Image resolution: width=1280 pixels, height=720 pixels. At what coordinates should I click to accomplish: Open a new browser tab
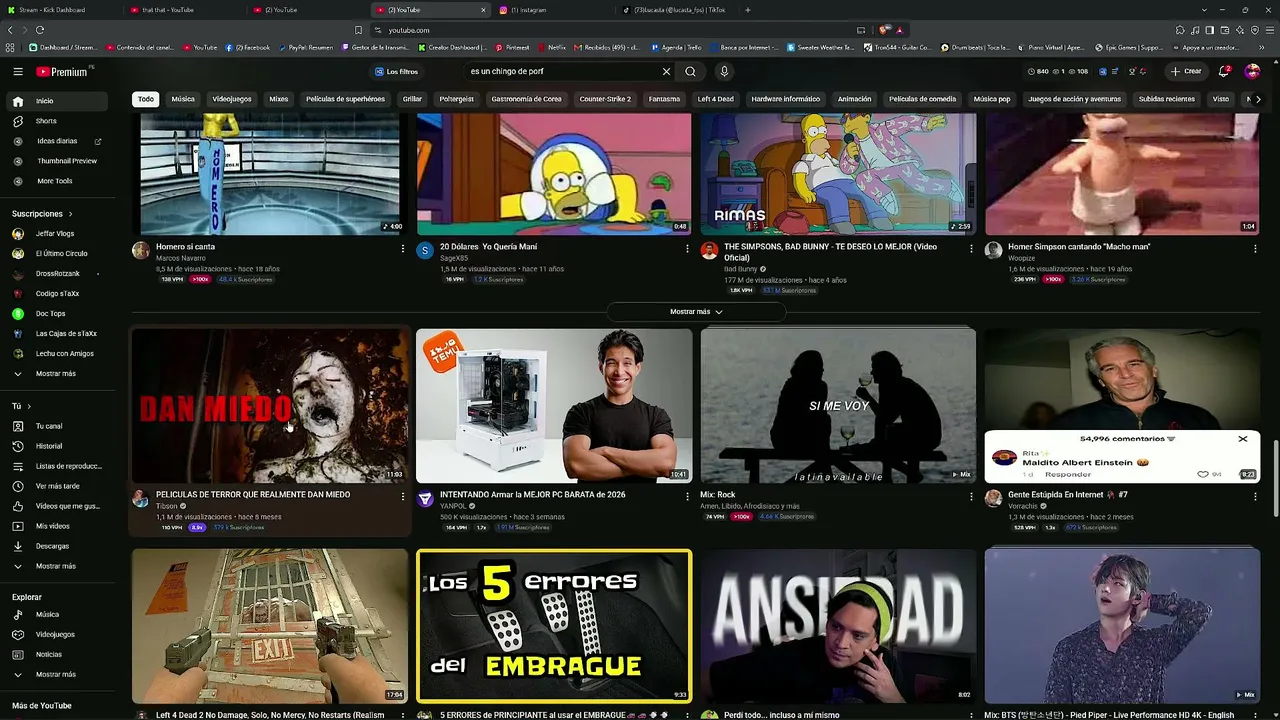(748, 10)
